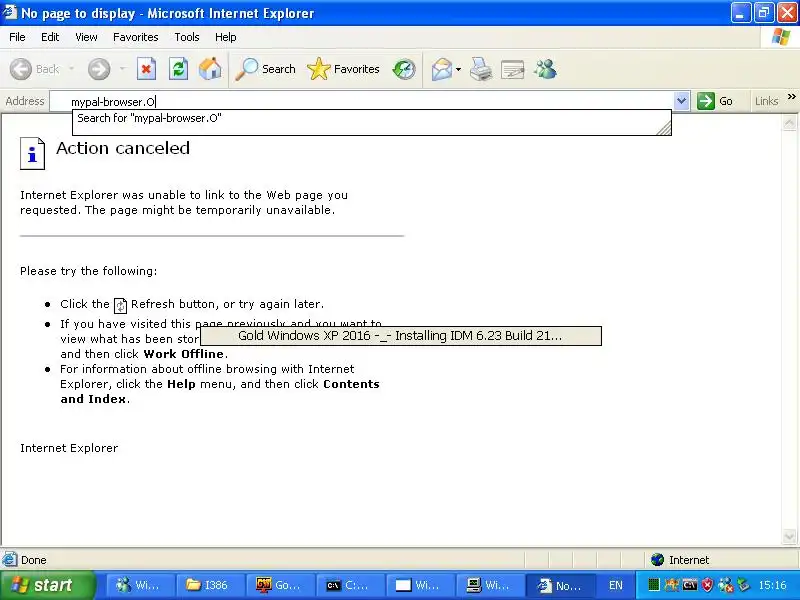Switch to the I386 folder taskbar button

(209, 585)
